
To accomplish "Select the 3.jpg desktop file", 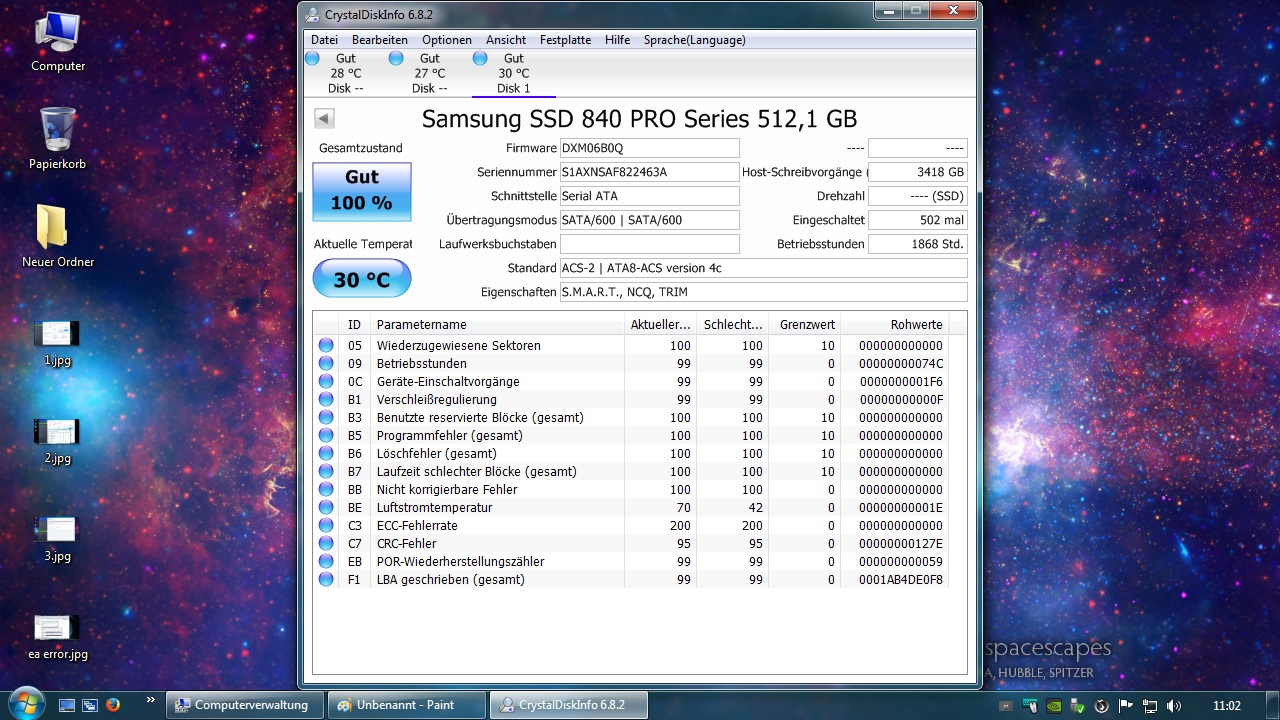I will 57,539.
